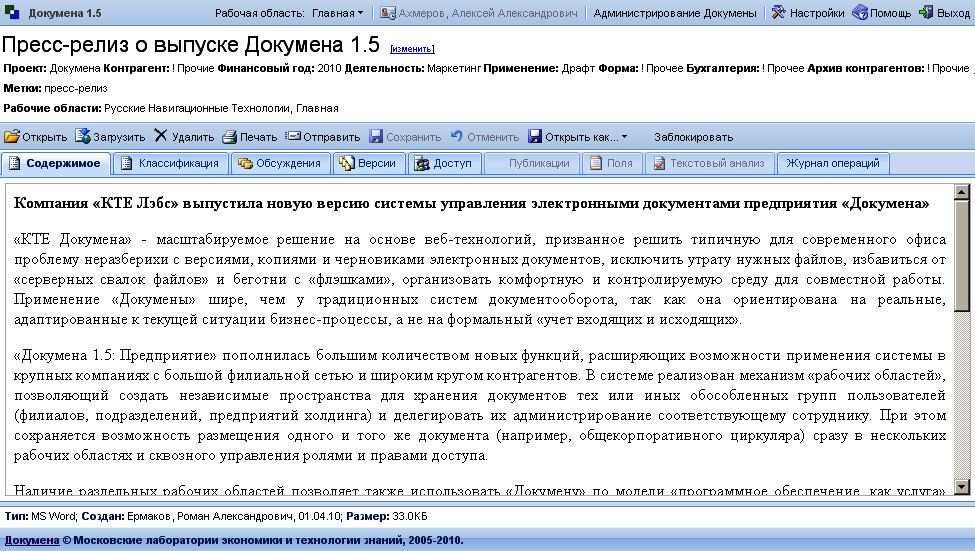This screenshot has height=551, width=975.
Task: Click the Открыть folder icon
Action: click(x=12, y=136)
